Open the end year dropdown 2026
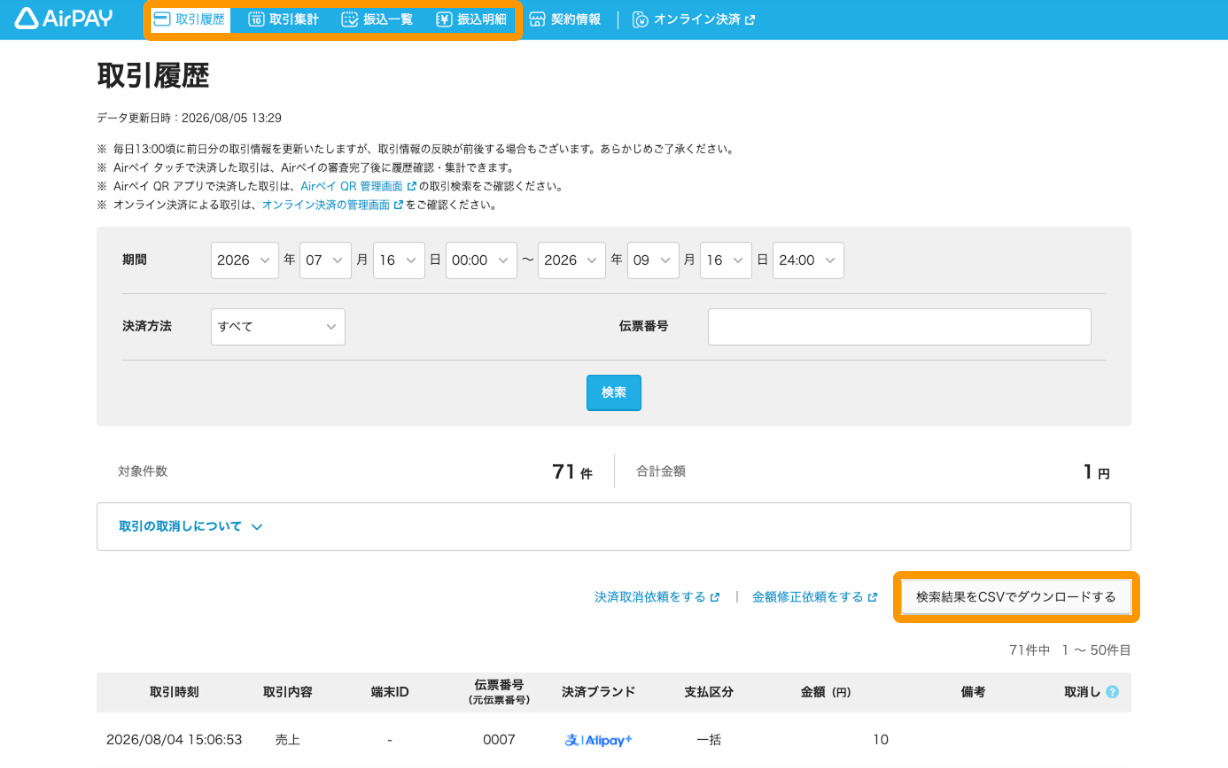Image resolution: width=1228 pixels, height=768 pixels. click(x=572, y=260)
